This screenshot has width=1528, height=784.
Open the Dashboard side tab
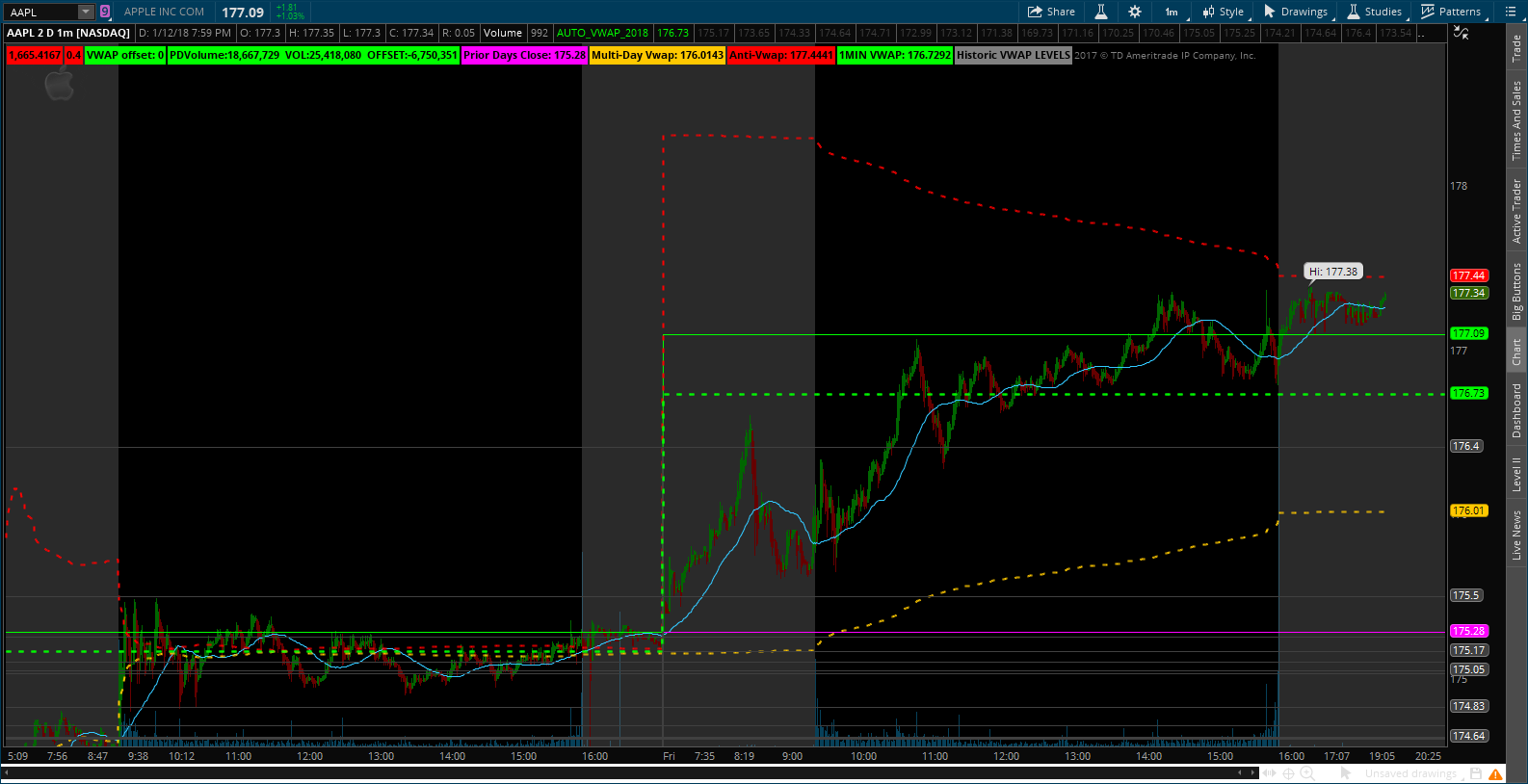1516,410
